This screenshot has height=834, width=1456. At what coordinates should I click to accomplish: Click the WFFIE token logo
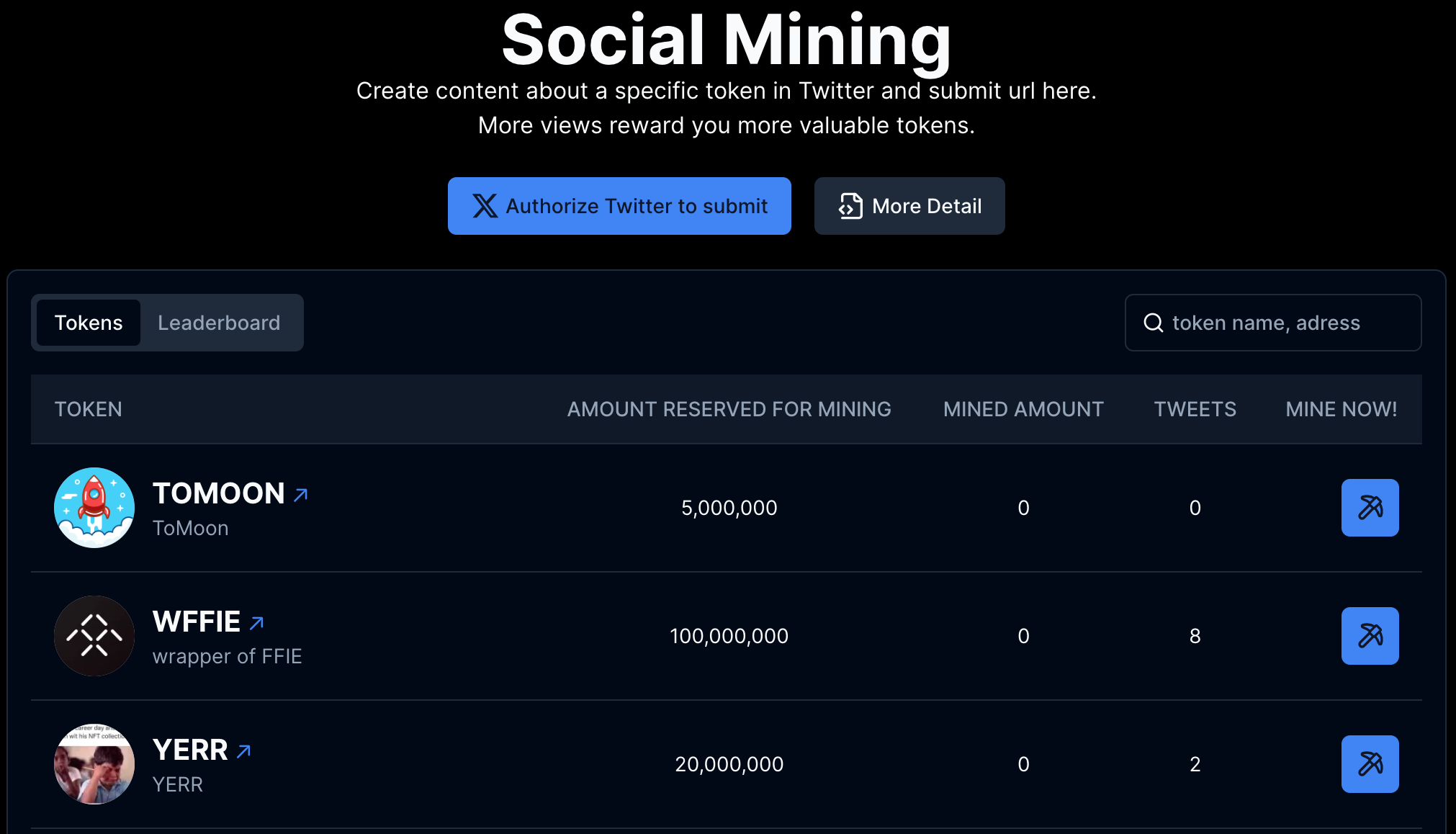pos(94,636)
